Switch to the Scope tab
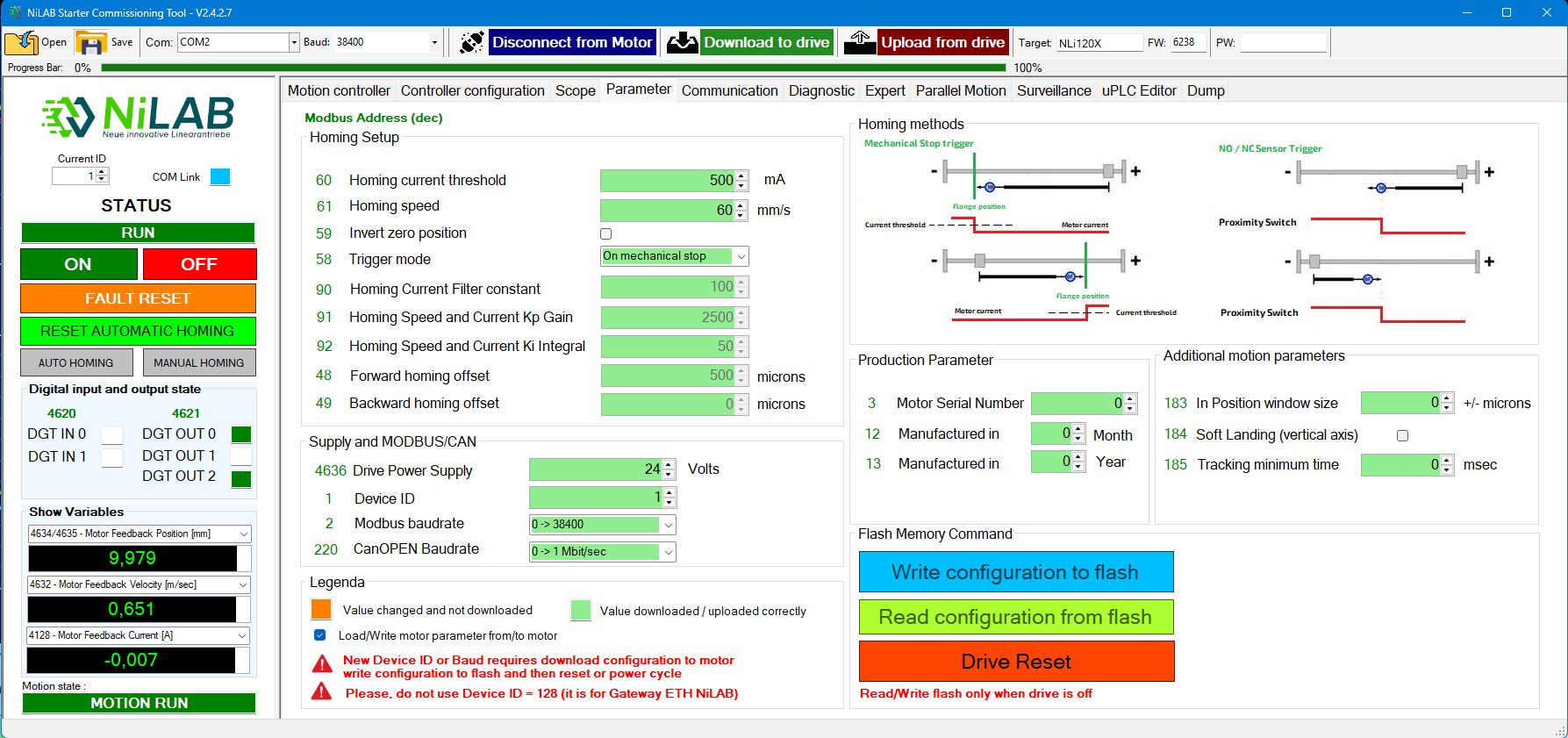This screenshot has width=1568, height=738. pos(575,90)
